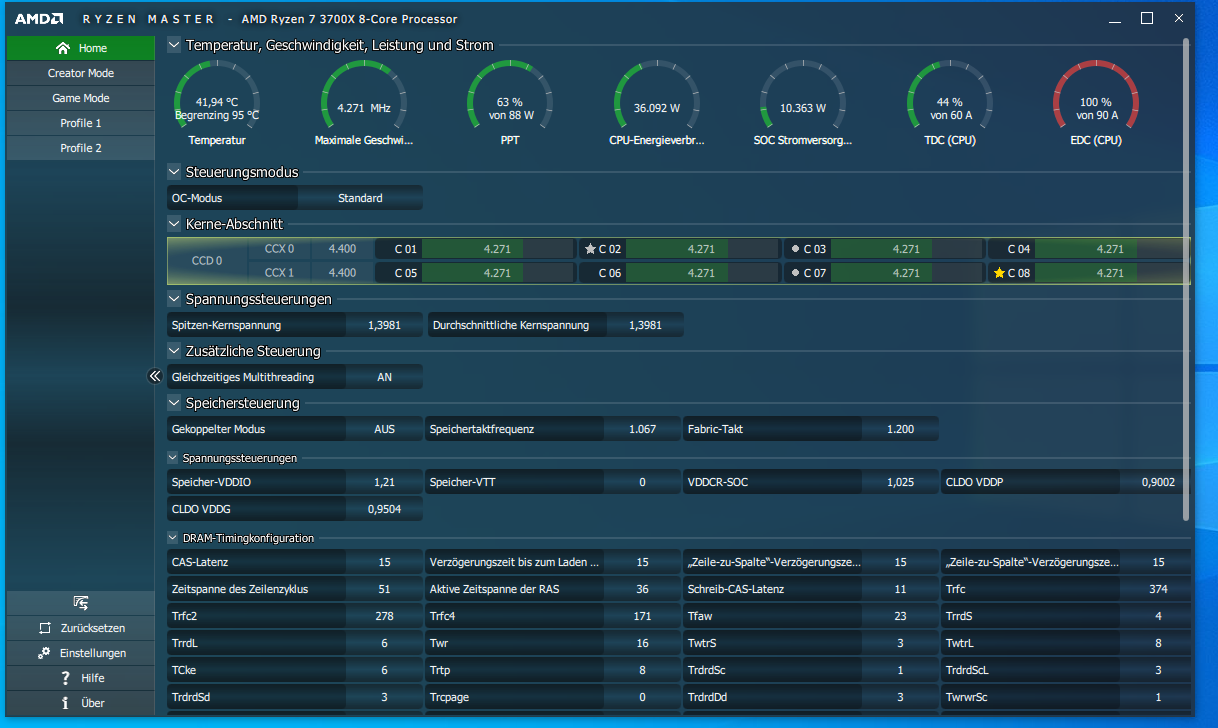Select Profile 1 in sidebar
The height and width of the screenshot is (728, 1218).
(x=81, y=123)
